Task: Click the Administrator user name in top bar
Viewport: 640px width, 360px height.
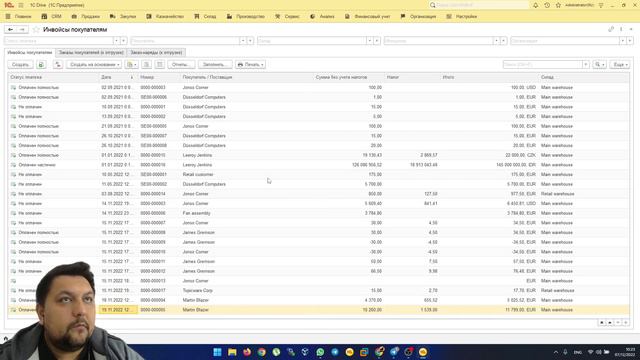Action: pos(579,5)
